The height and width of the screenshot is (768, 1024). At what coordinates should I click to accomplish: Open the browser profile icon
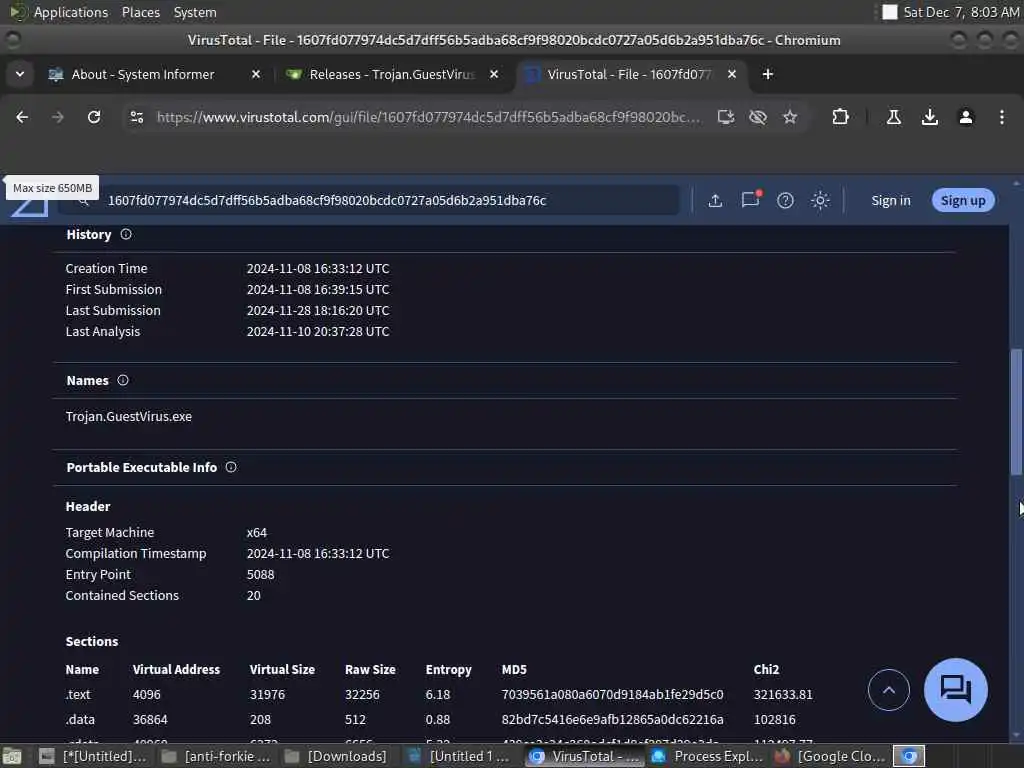click(x=966, y=117)
